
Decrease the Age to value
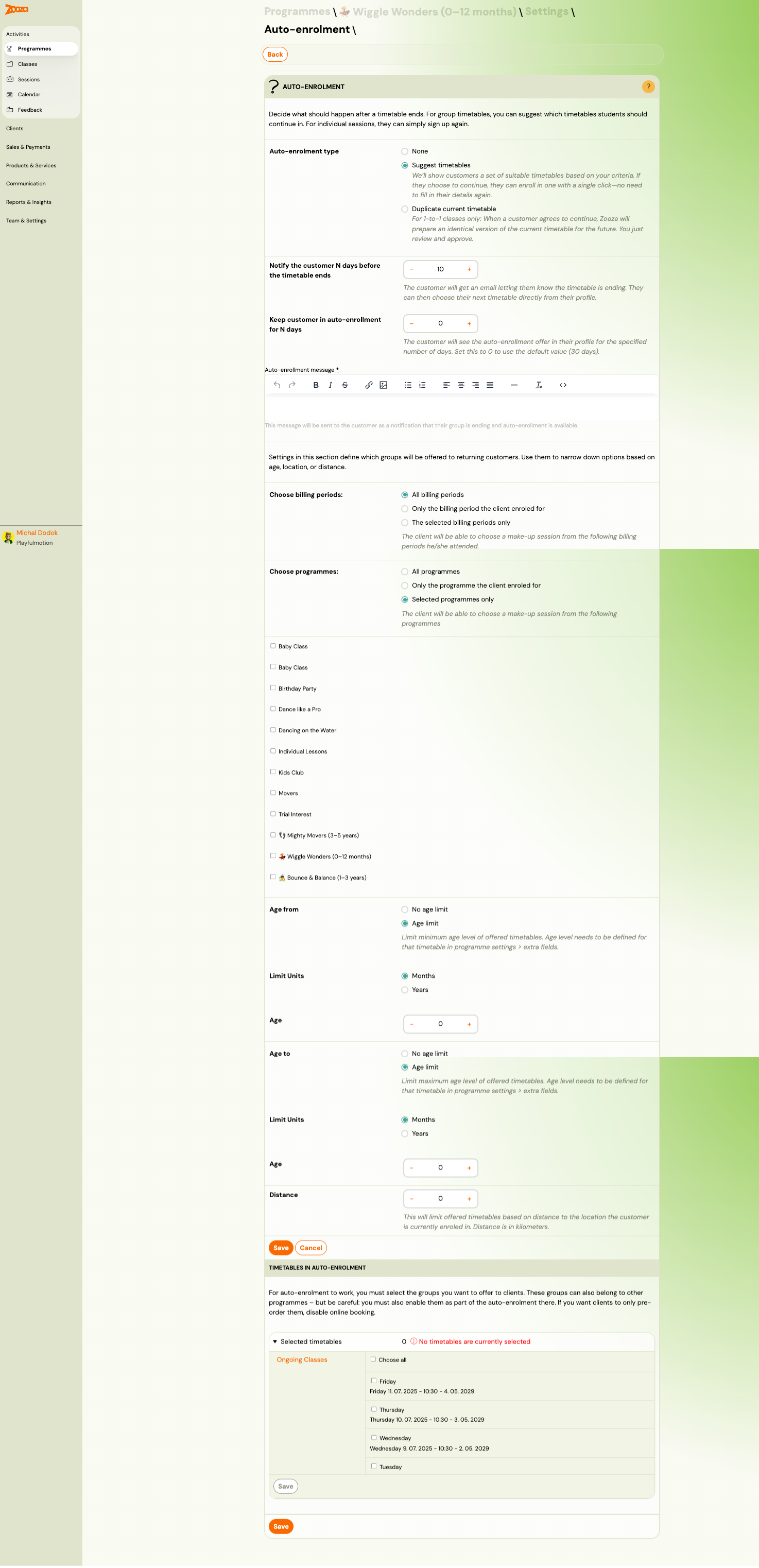click(x=411, y=1167)
